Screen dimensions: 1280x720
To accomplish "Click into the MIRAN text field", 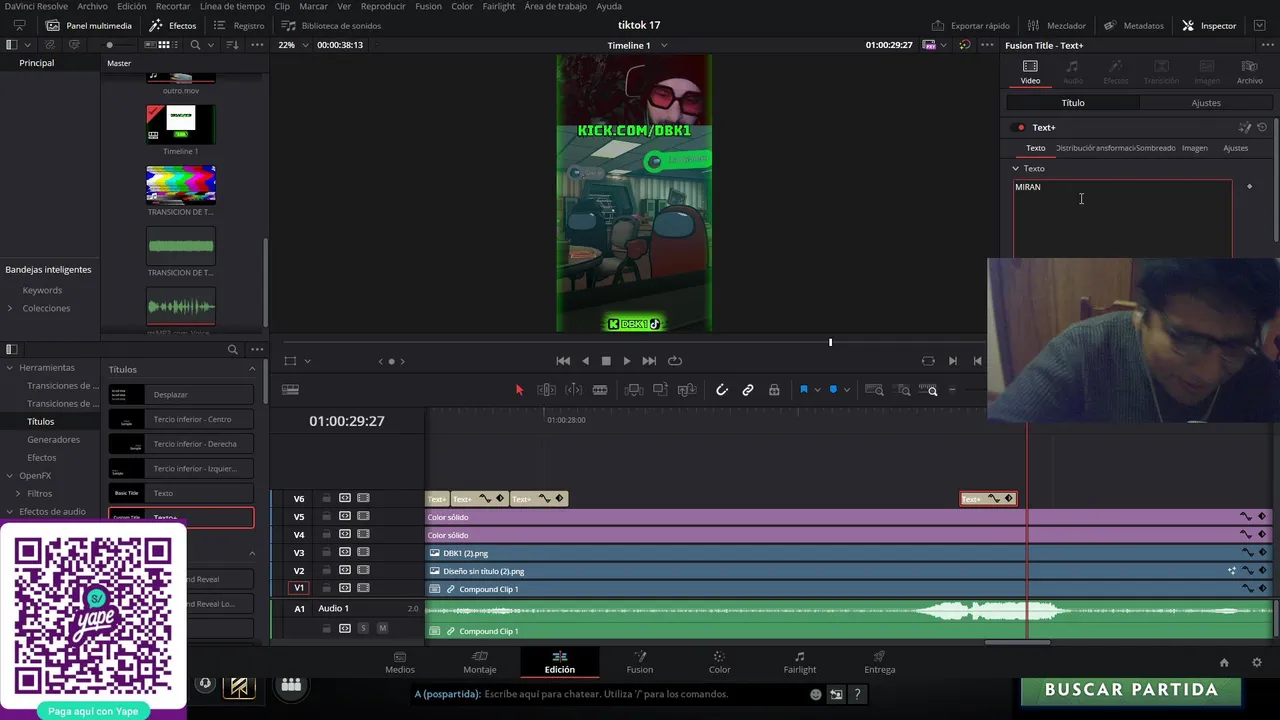I will pos(1122,220).
